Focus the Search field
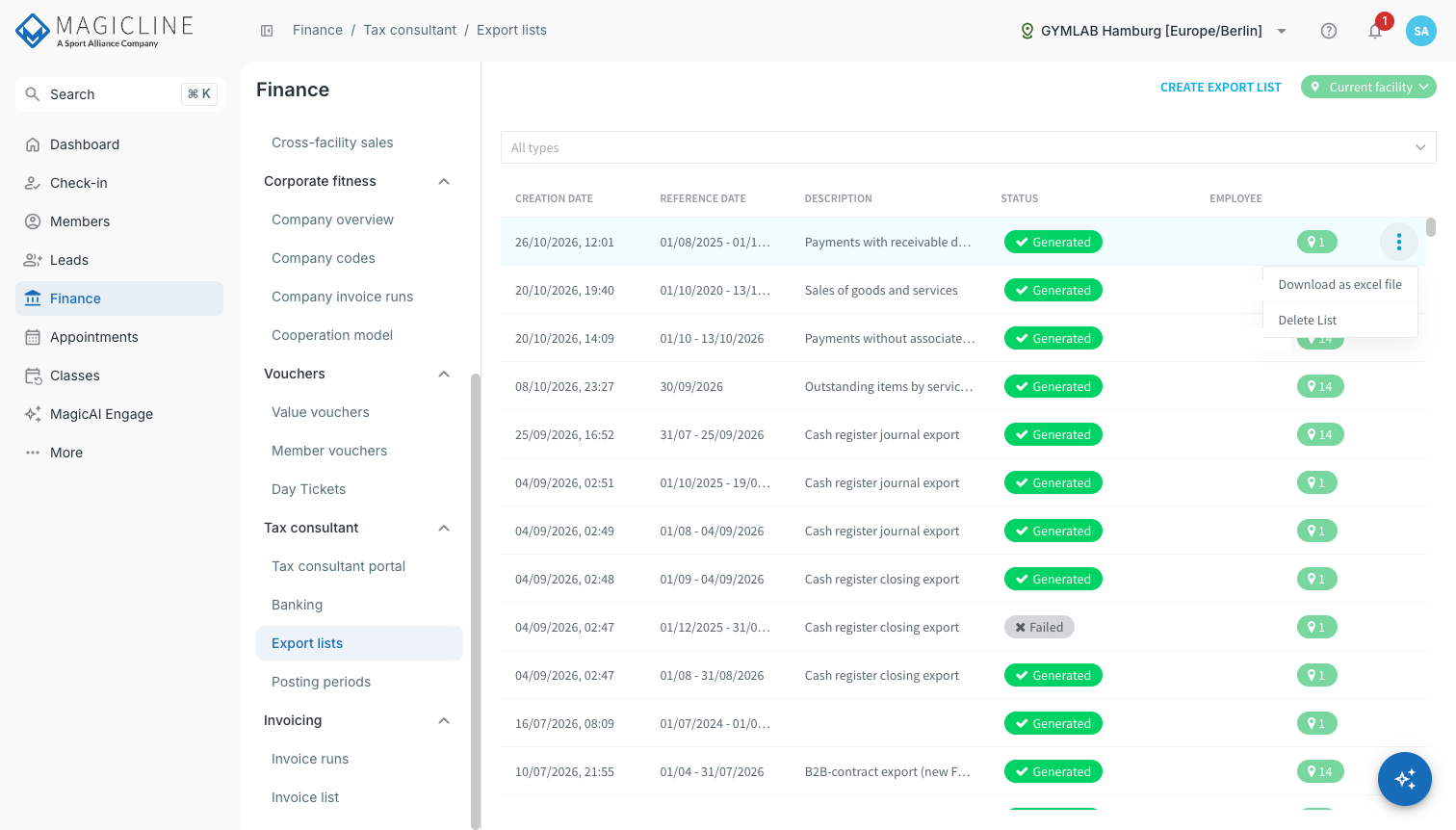The width and height of the screenshot is (1456, 830). [x=119, y=94]
